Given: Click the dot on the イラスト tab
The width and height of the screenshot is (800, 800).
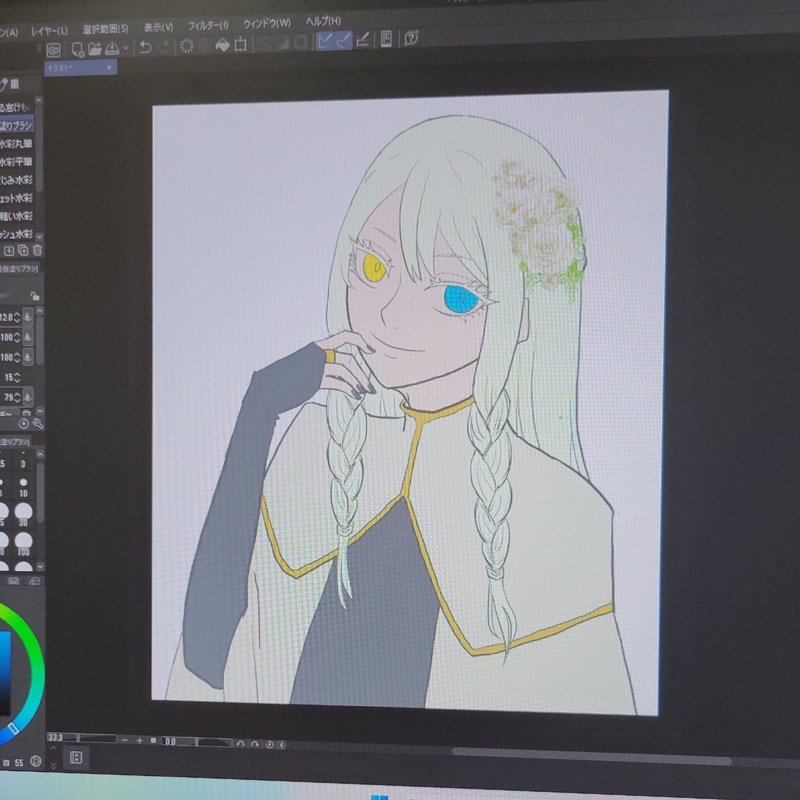Looking at the screenshot, I should [x=109, y=67].
